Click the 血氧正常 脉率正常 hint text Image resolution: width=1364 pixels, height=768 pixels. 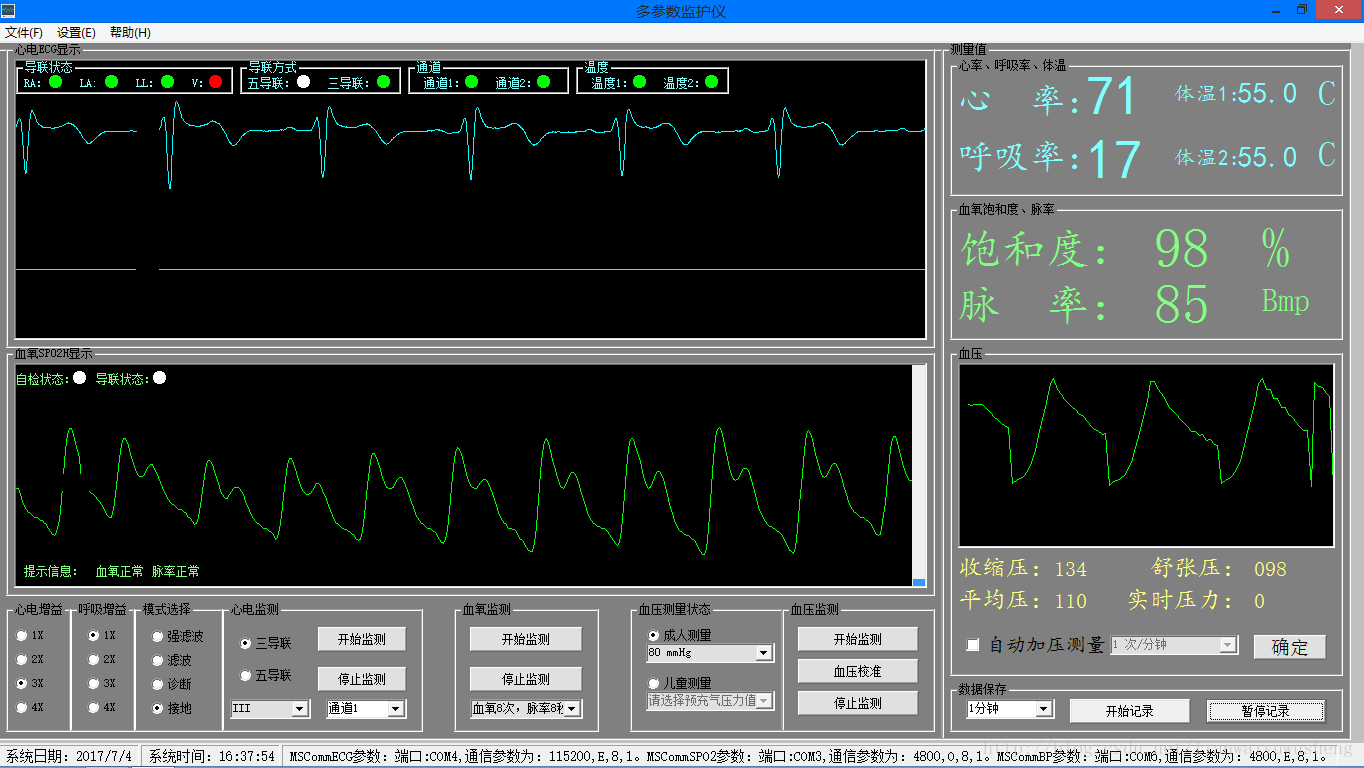coord(147,572)
